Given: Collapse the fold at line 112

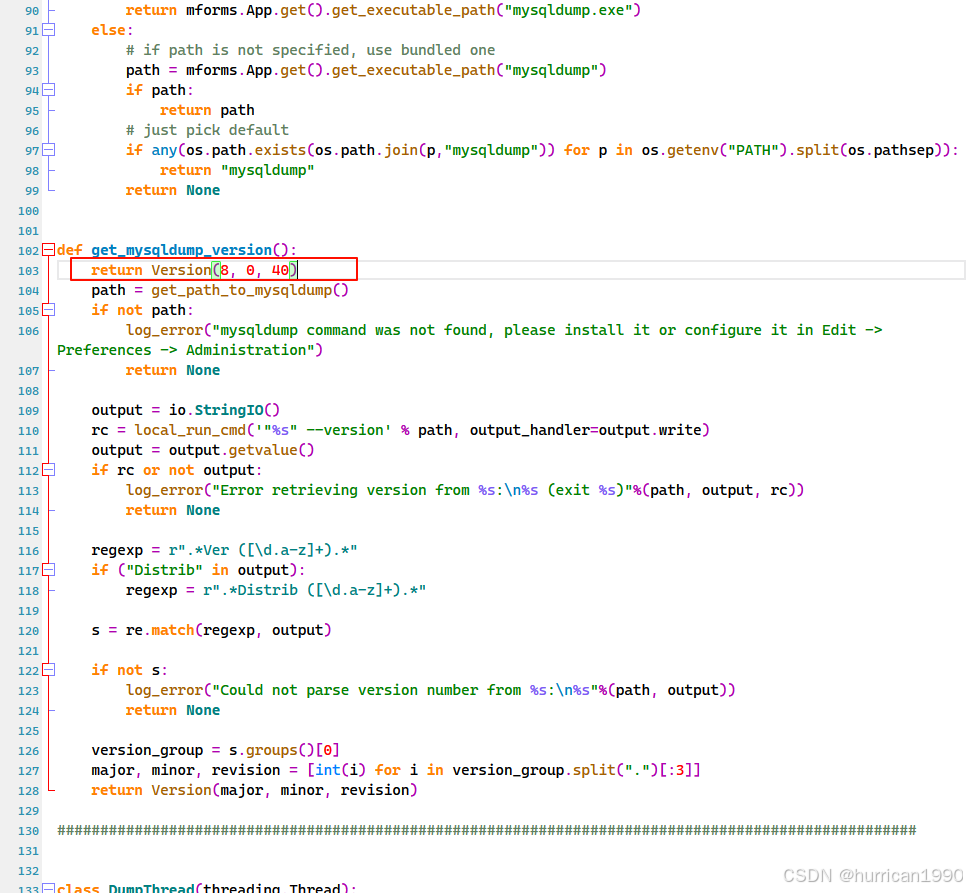Looking at the screenshot, I should tap(49, 470).
